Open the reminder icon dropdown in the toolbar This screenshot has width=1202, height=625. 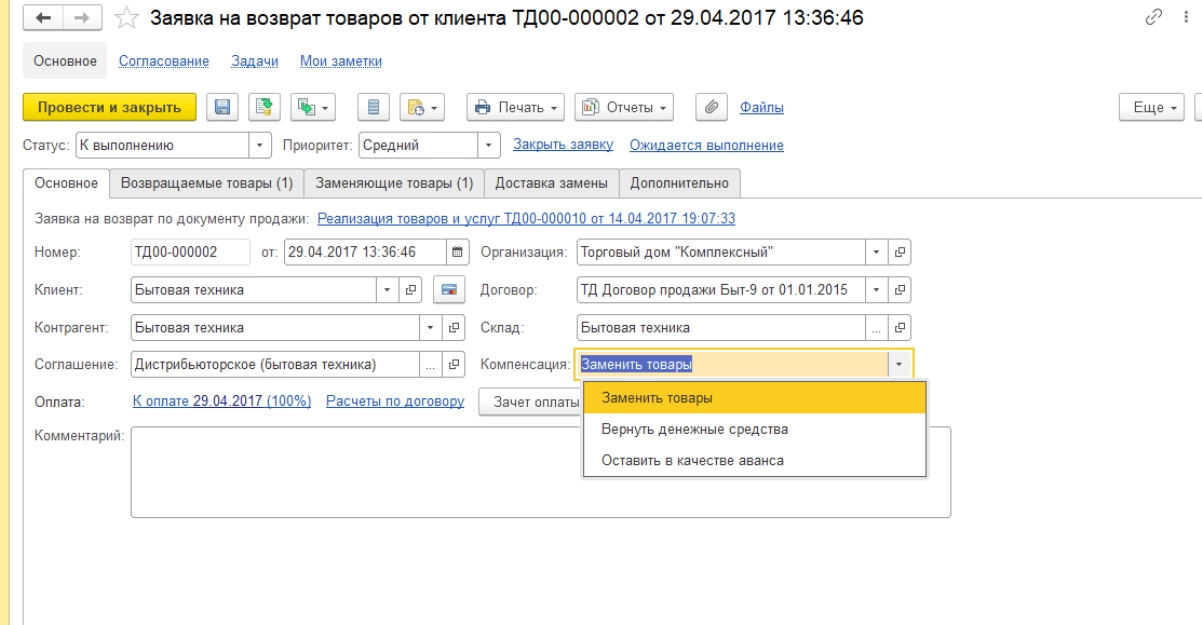tap(422, 107)
